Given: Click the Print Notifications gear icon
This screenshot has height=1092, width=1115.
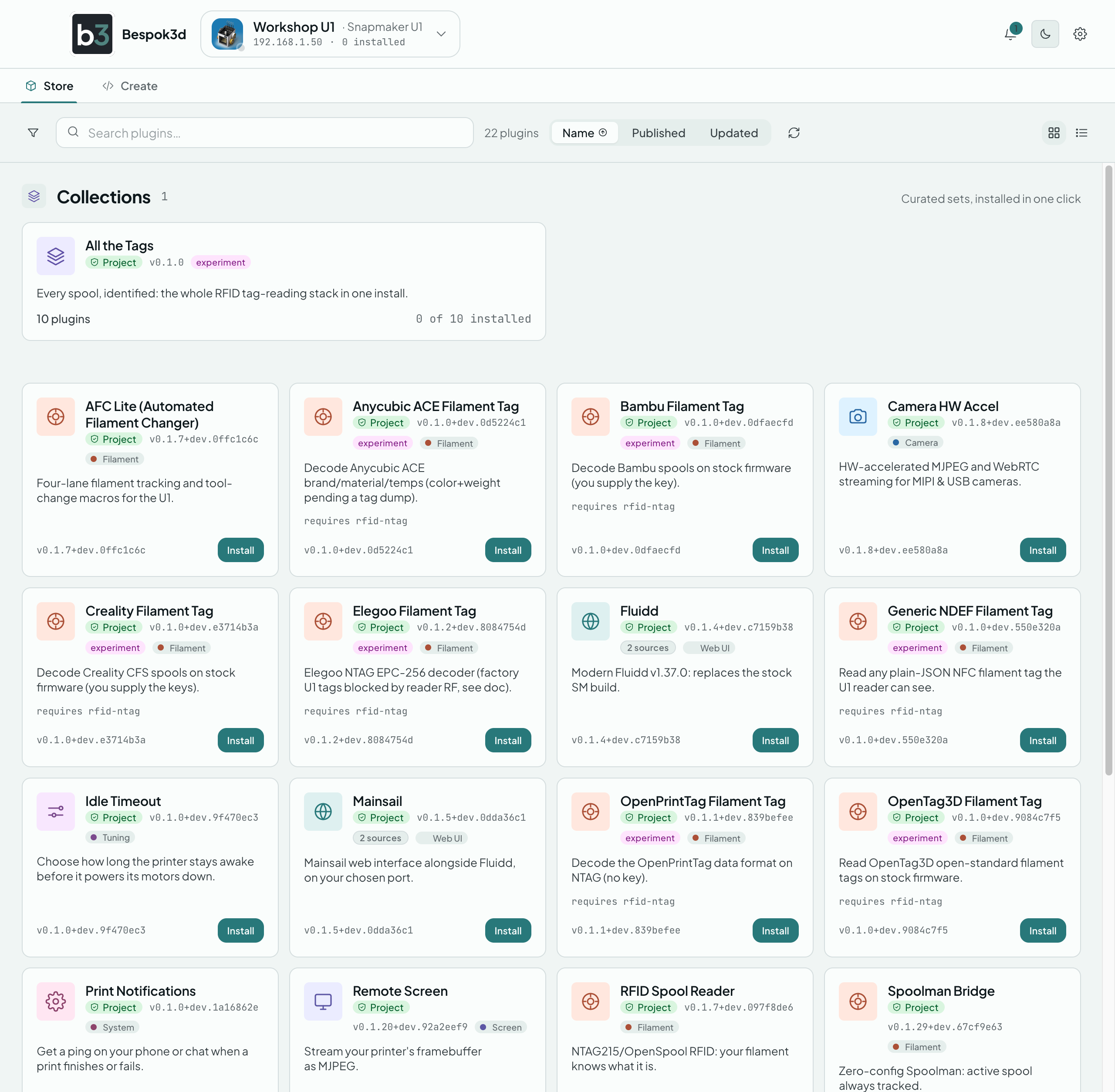Looking at the screenshot, I should tap(56, 1001).
